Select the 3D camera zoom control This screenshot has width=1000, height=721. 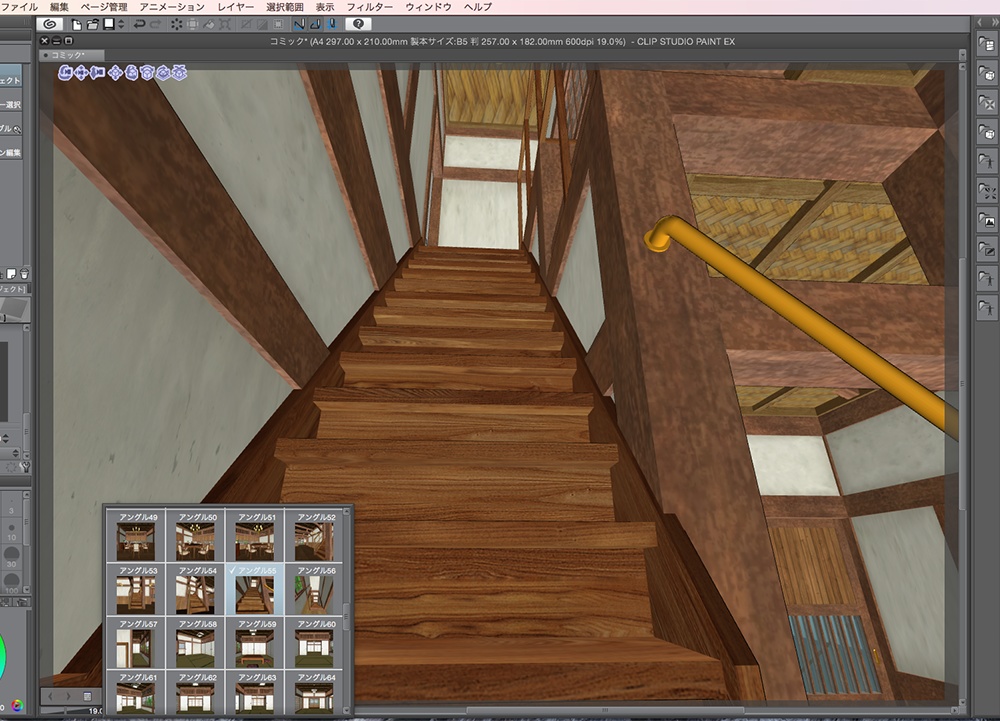pos(97,73)
